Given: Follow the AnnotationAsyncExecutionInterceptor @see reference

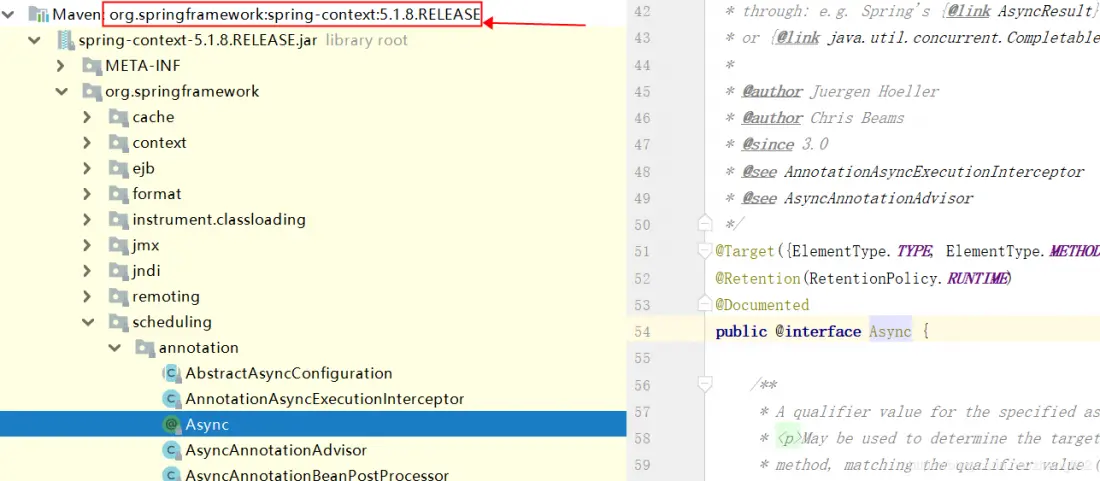Looking at the screenshot, I should [x=934, y=172].
